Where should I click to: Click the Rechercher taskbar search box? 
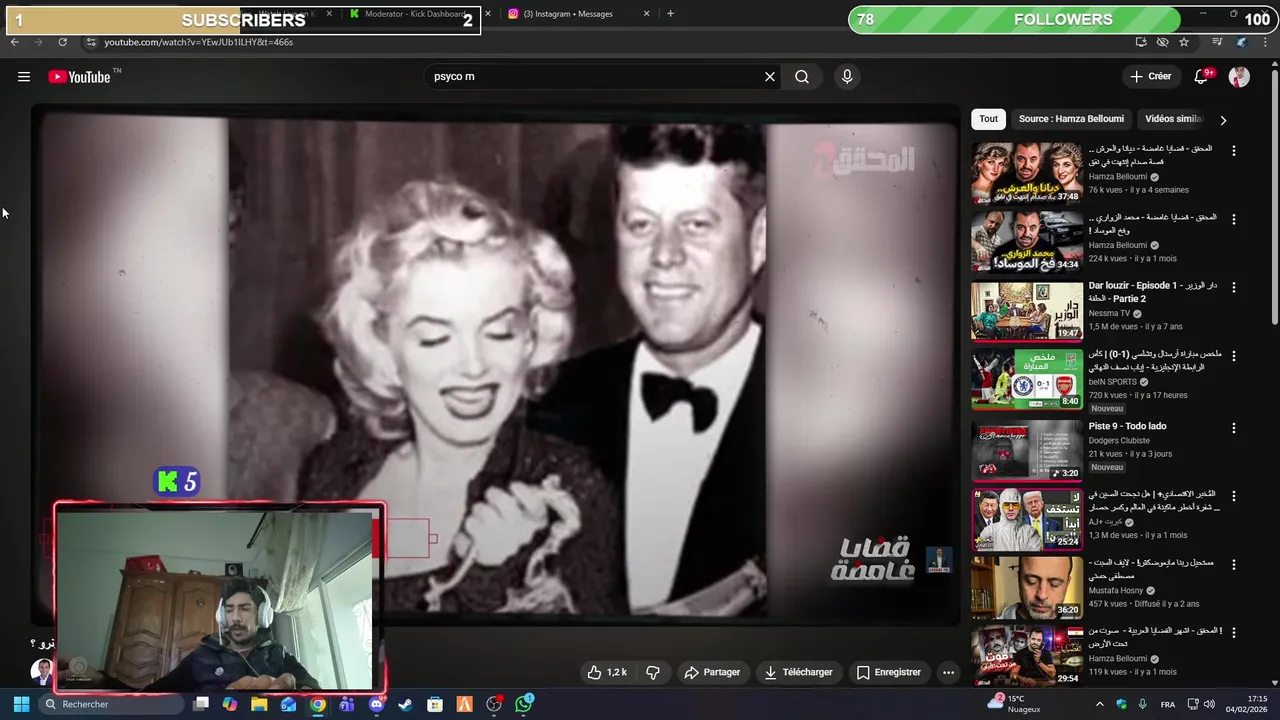coord(110,704)
